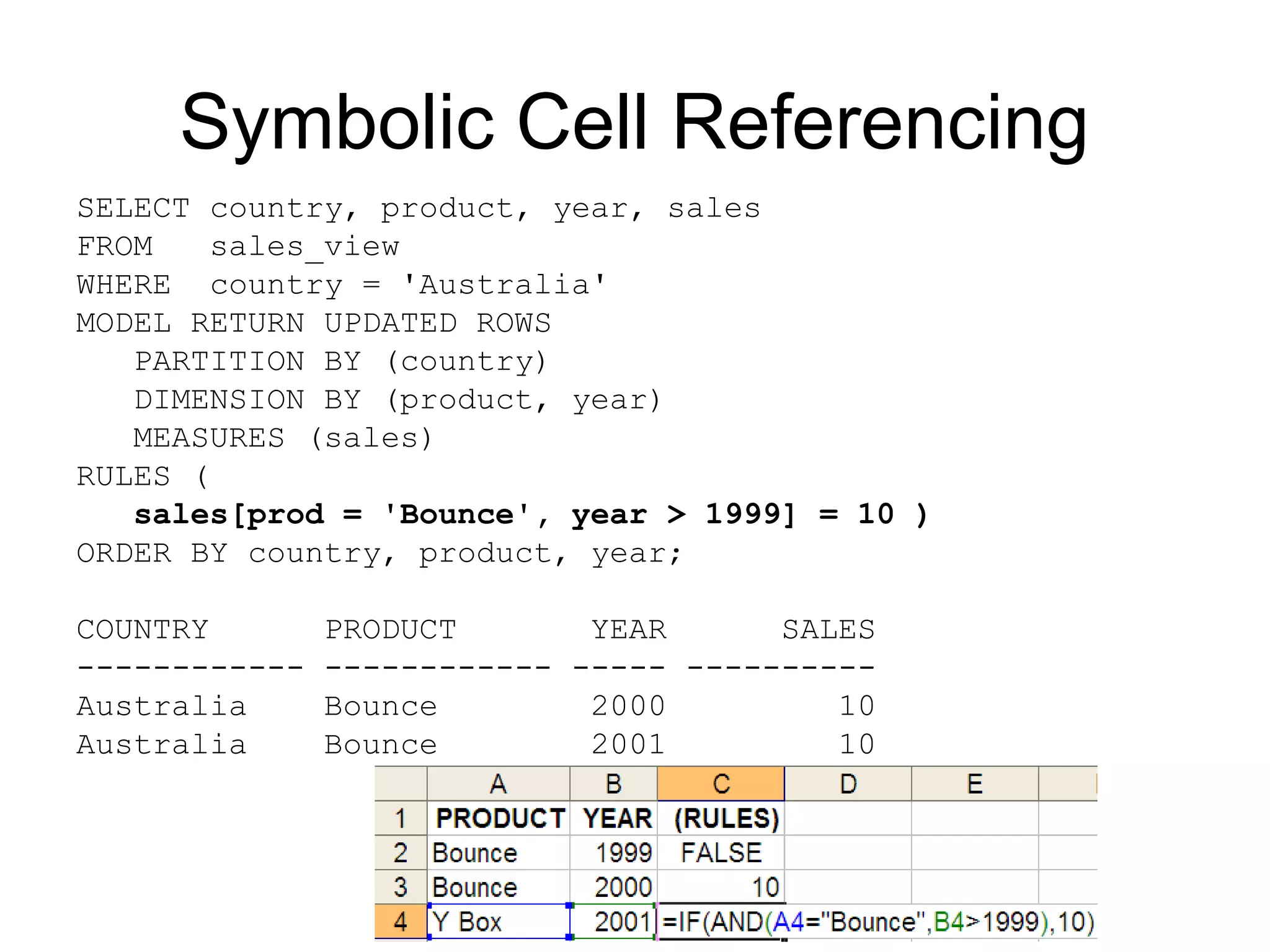Image resolution: width=1270 pixels, height=952 pixels.
Task: Select highlighted column C header
Action: point(721,784)
